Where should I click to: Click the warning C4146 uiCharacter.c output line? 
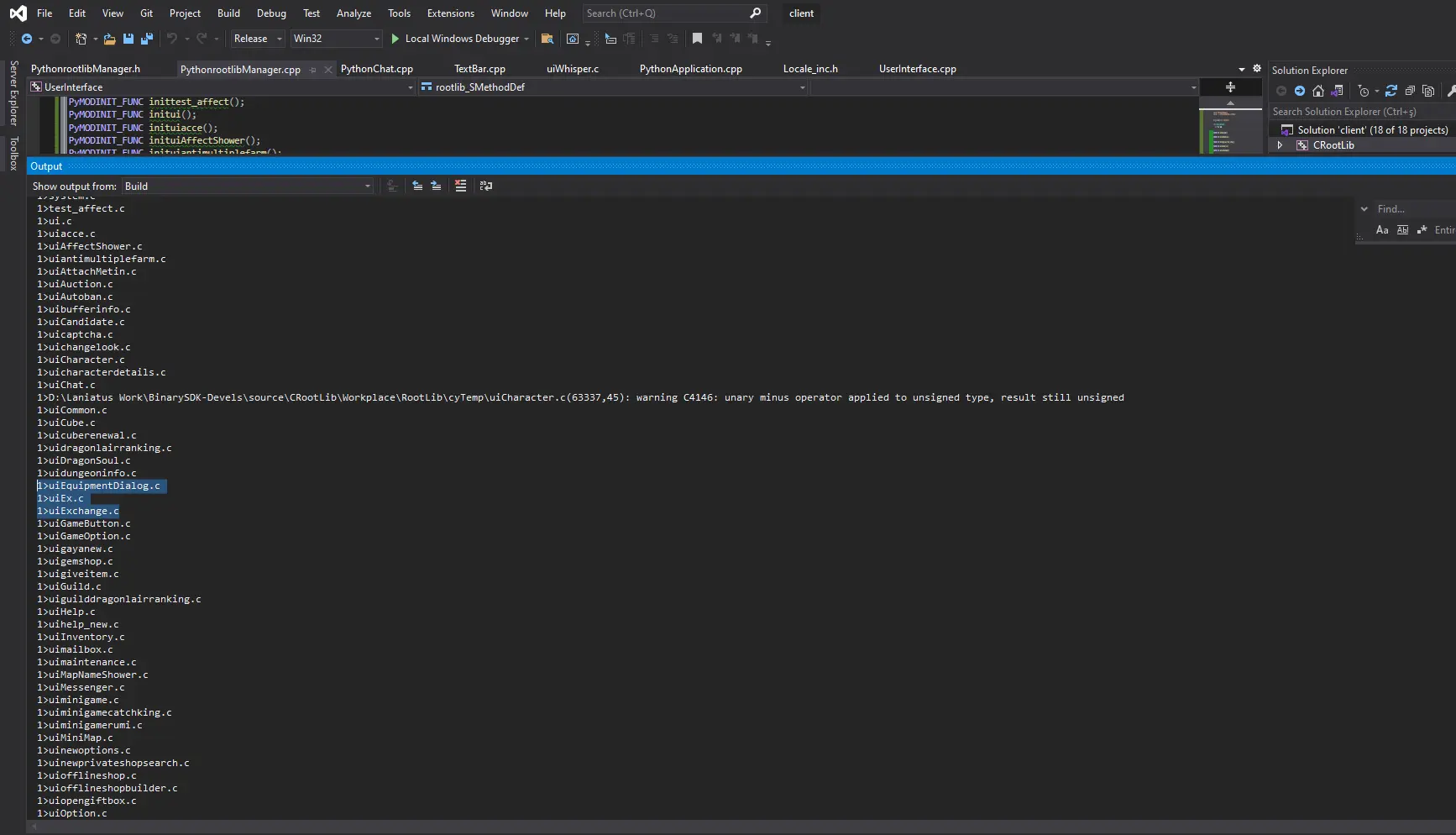tap(580, 397)
